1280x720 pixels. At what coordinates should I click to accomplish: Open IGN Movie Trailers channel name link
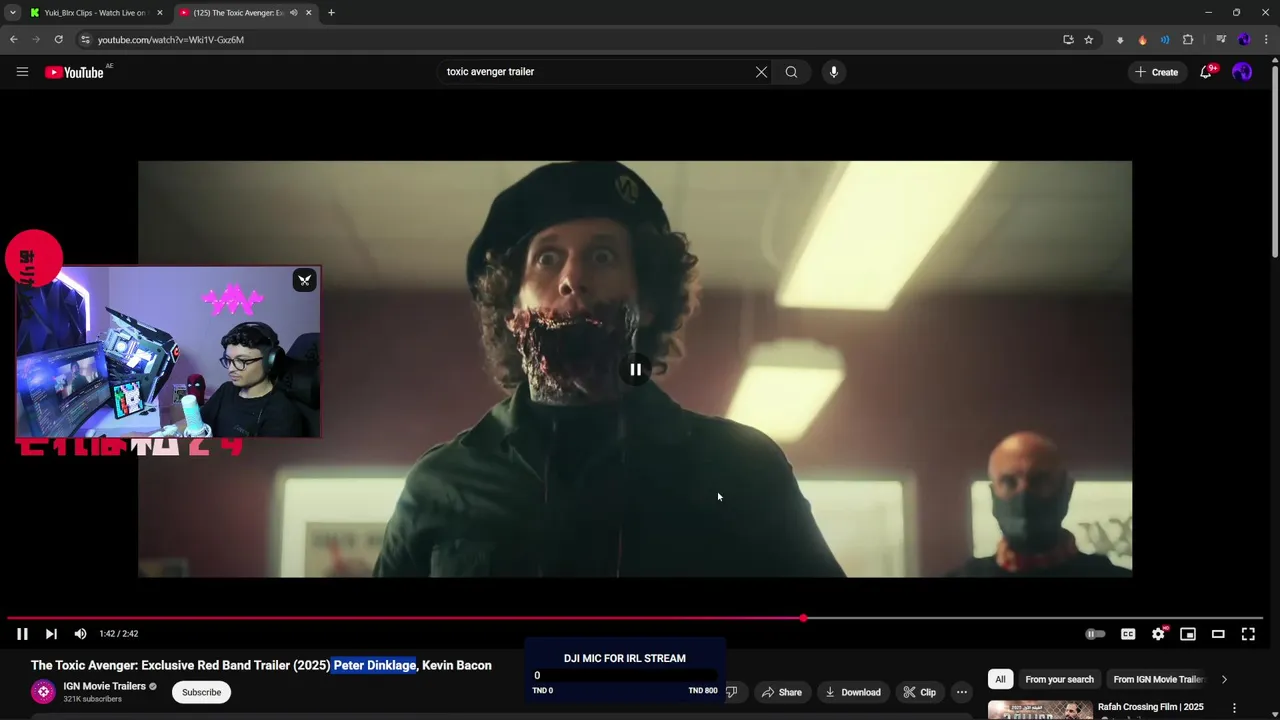pyautogui.click(x=104, y=686)
